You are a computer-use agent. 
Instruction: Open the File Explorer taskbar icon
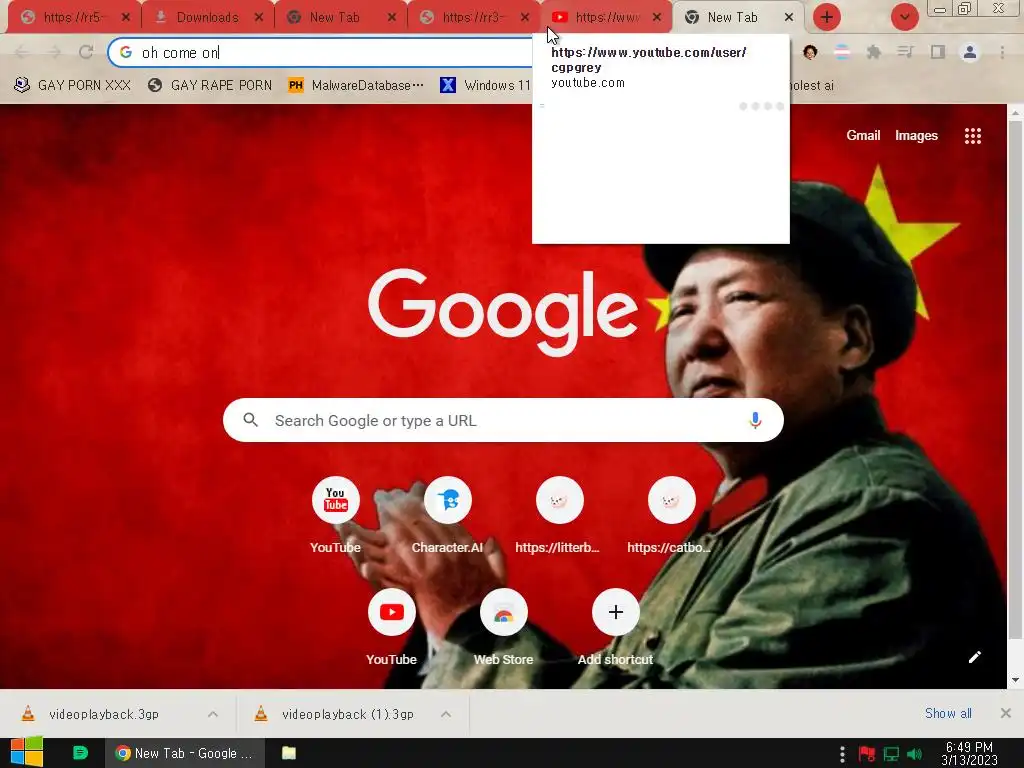[x=289, y=753]
